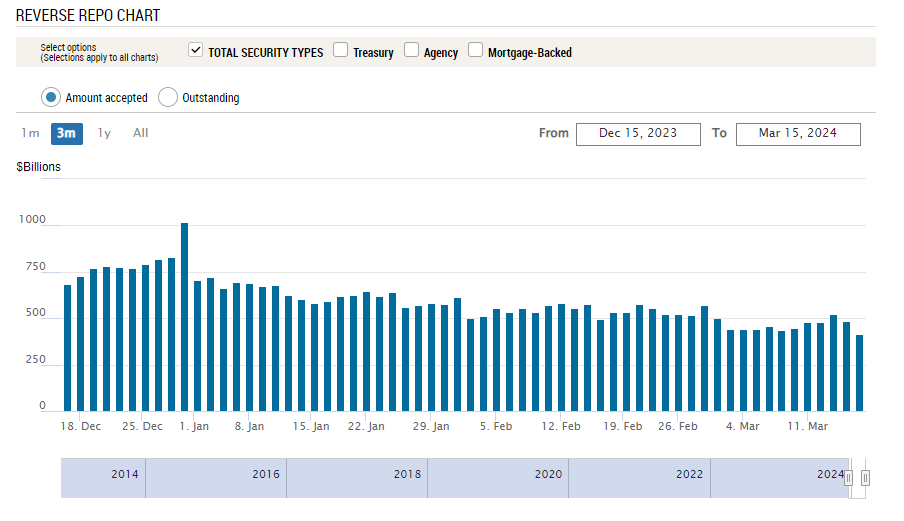Check the Mortgage-Backed option

[475, 50]
